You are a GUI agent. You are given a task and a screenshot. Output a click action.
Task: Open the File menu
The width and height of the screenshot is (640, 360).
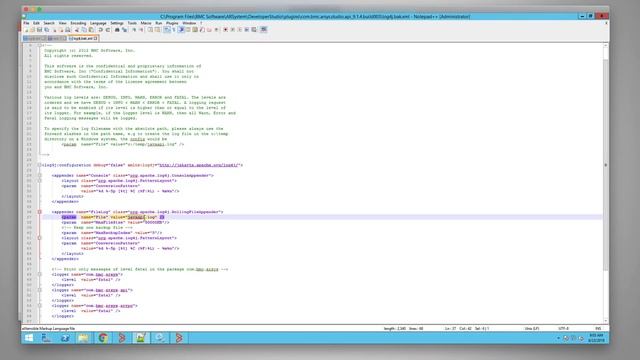click(x=26, y=23)
